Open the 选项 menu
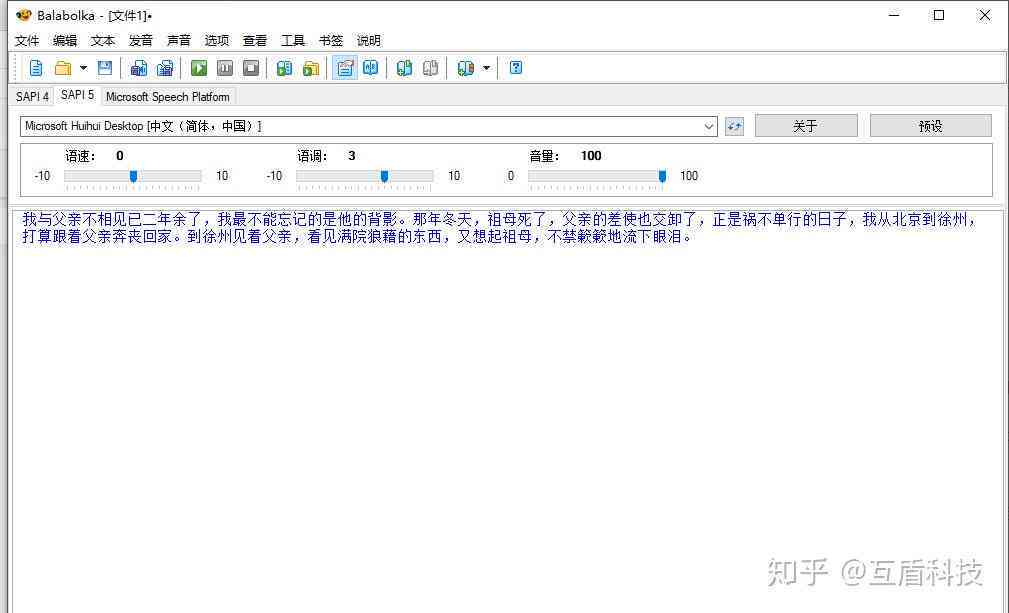Viewport: 1009px width, 613px height. click(x=217, y=41)
